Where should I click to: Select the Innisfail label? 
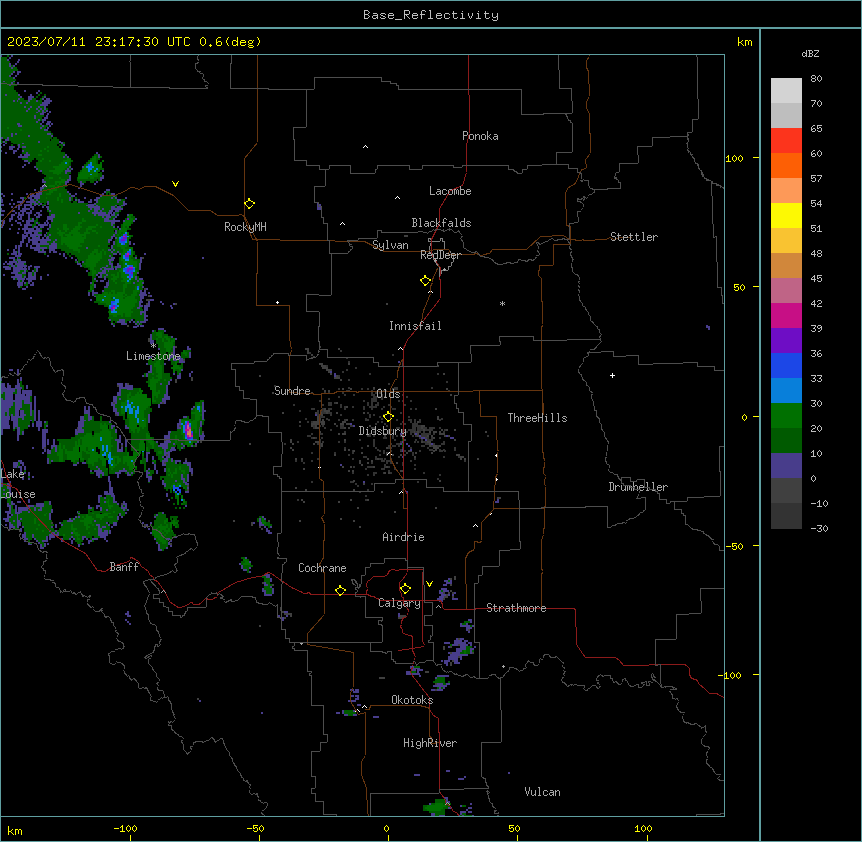tap(415, 326)
